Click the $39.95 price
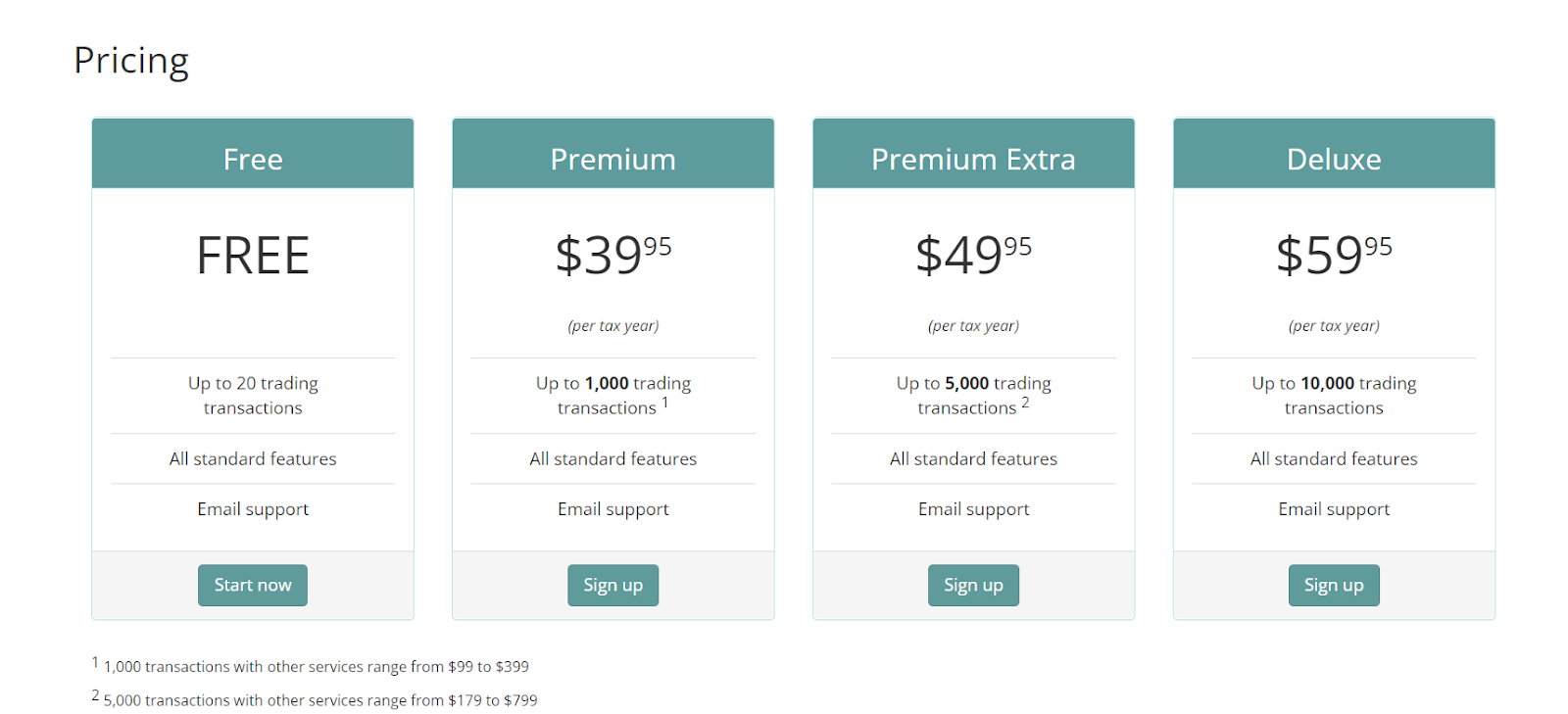The image size is (1568, 714). tap(612, 256)
